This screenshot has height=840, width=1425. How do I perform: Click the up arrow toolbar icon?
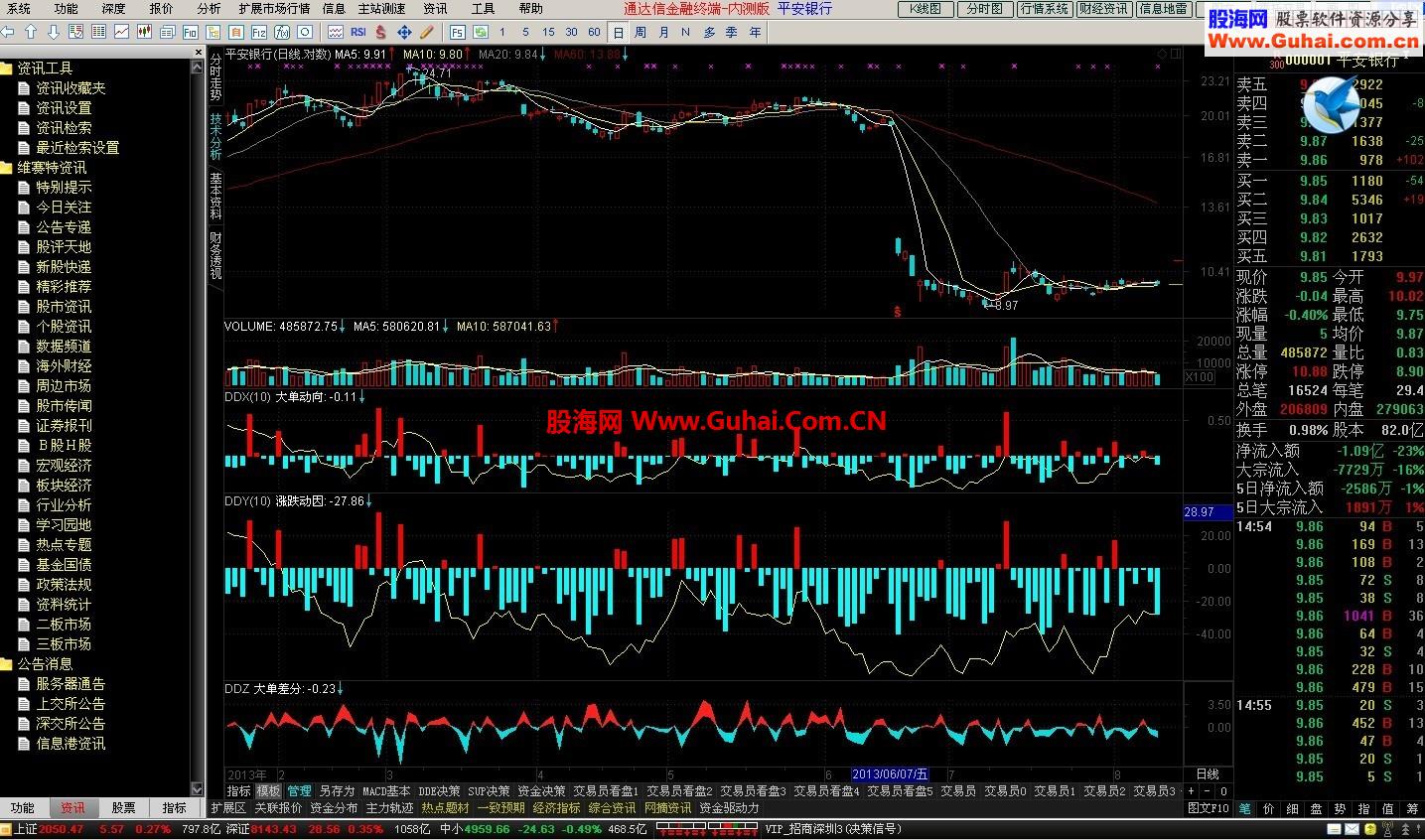[x=31, y=32]
